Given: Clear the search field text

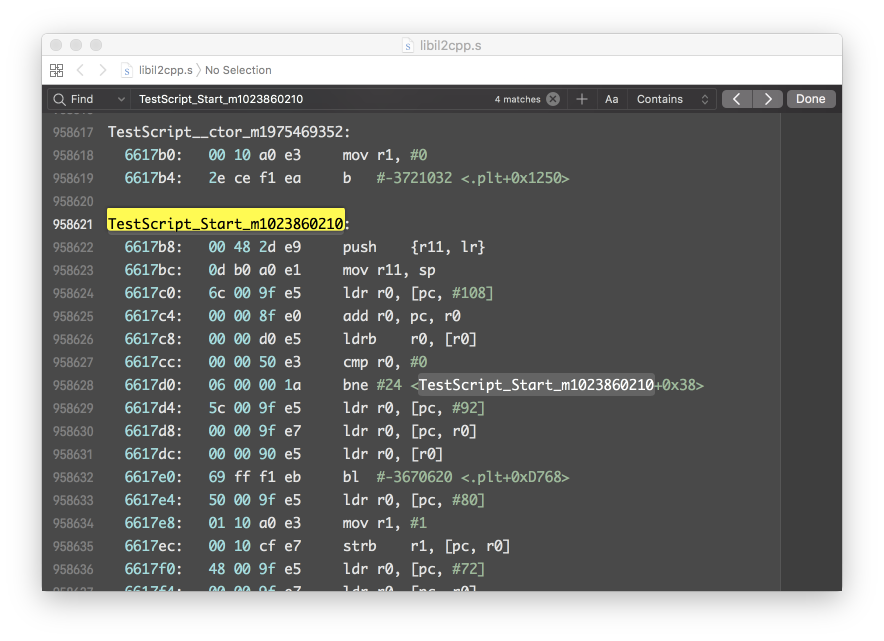Looking at the screenshot, I should [x=553, y=99].
